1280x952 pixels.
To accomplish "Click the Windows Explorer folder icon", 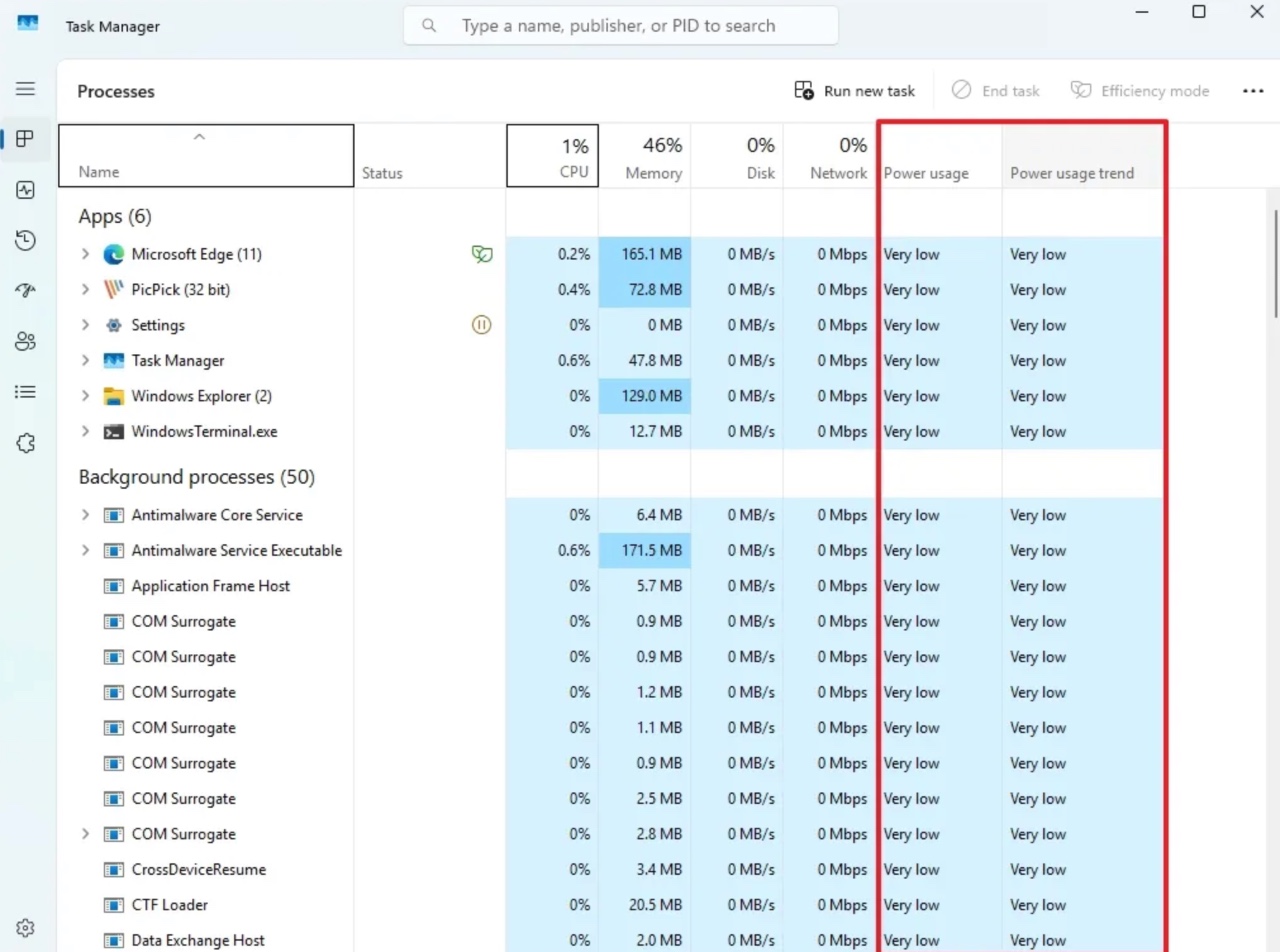I will click(114, 396).
